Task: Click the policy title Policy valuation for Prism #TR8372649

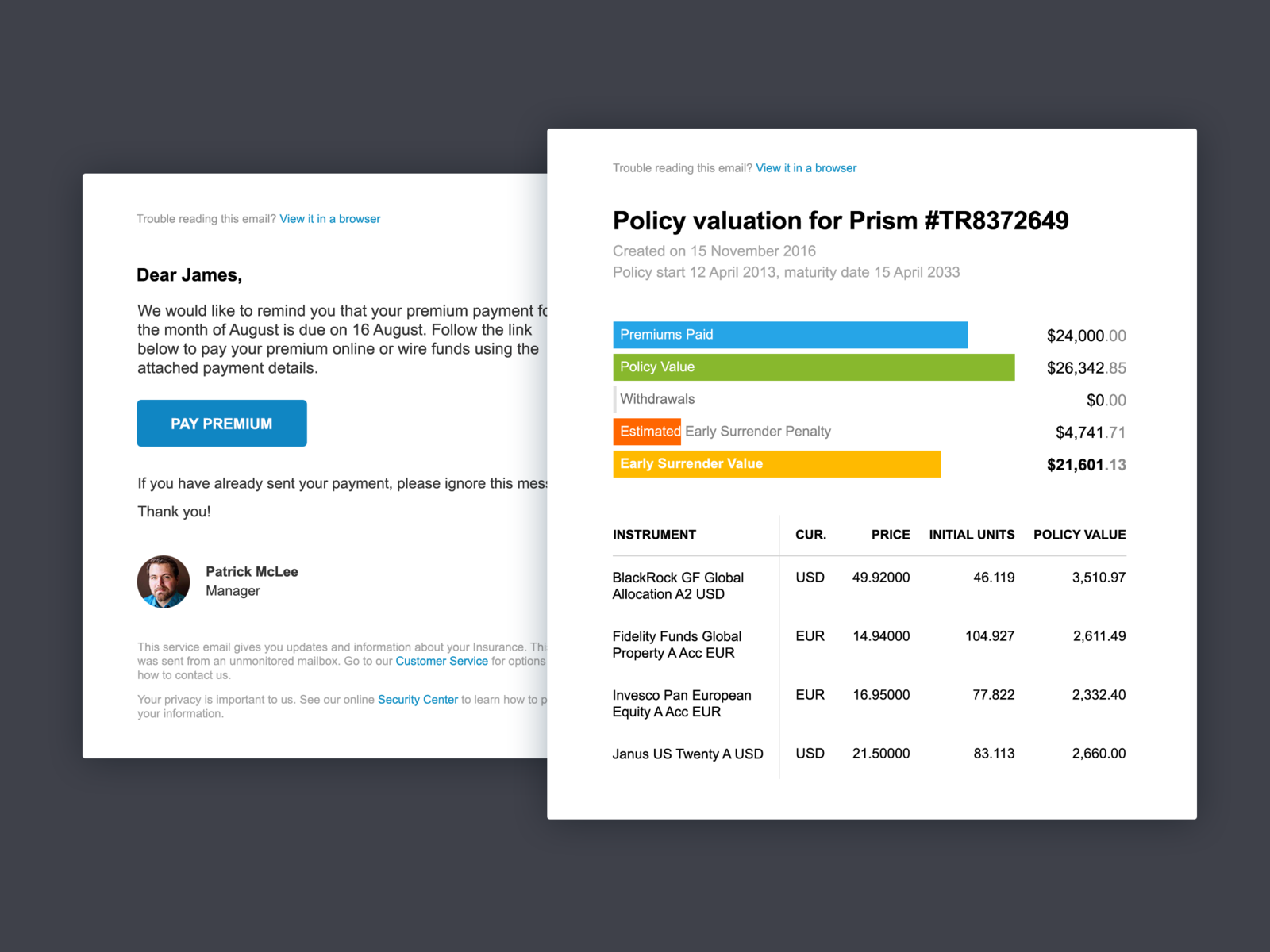Action: coord(841,221)
